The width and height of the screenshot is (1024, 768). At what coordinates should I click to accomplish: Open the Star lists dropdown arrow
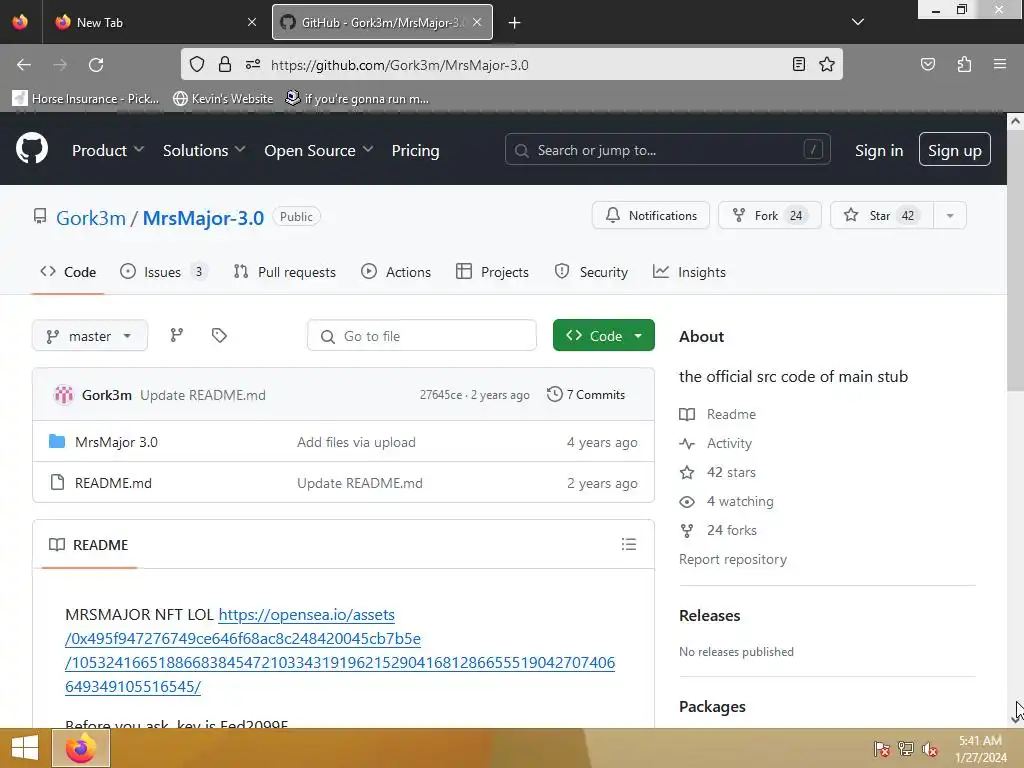950,216
